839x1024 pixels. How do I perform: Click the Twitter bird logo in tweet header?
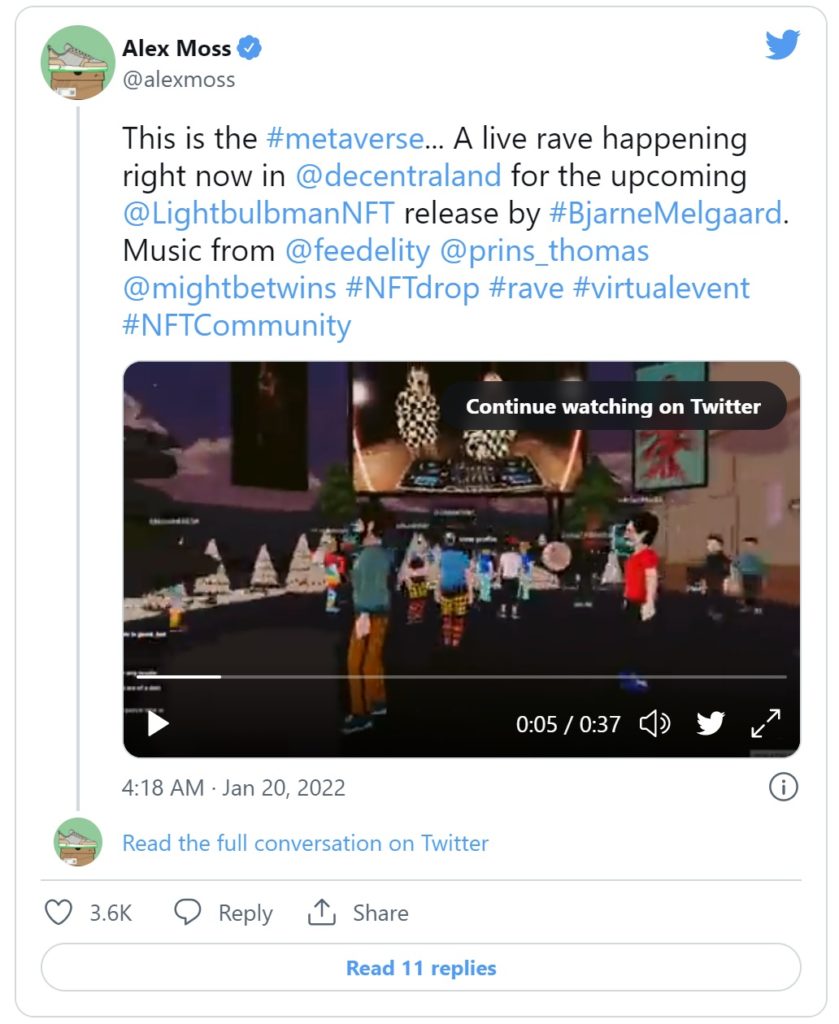click(782, 46)
